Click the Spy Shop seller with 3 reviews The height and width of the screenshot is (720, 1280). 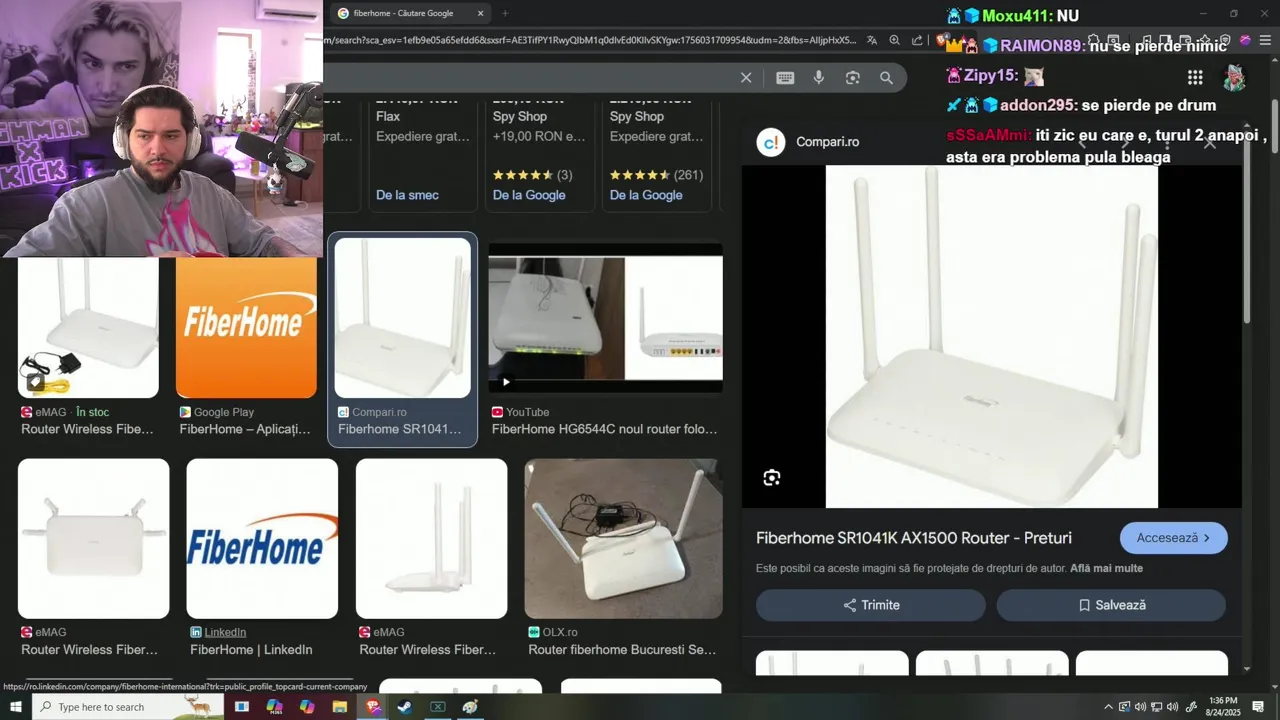click(x=519, y=117)
